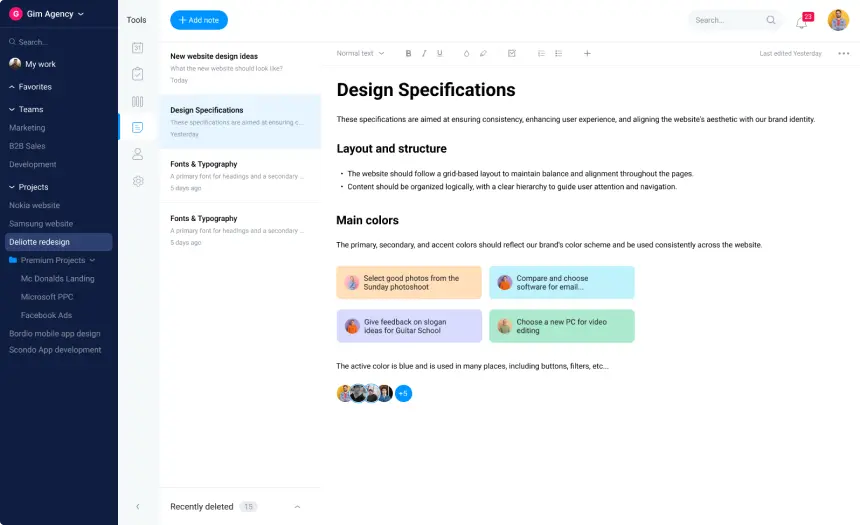
Task: Expand the Gim Agency workspace dropdown
Action: (x=49, y=14)
